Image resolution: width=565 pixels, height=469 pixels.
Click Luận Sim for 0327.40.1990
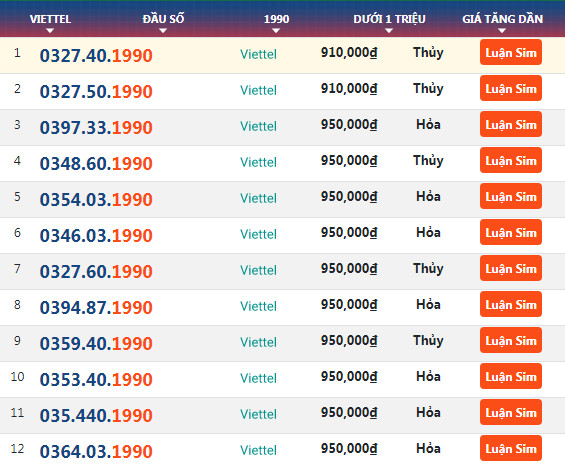[511, 52]
